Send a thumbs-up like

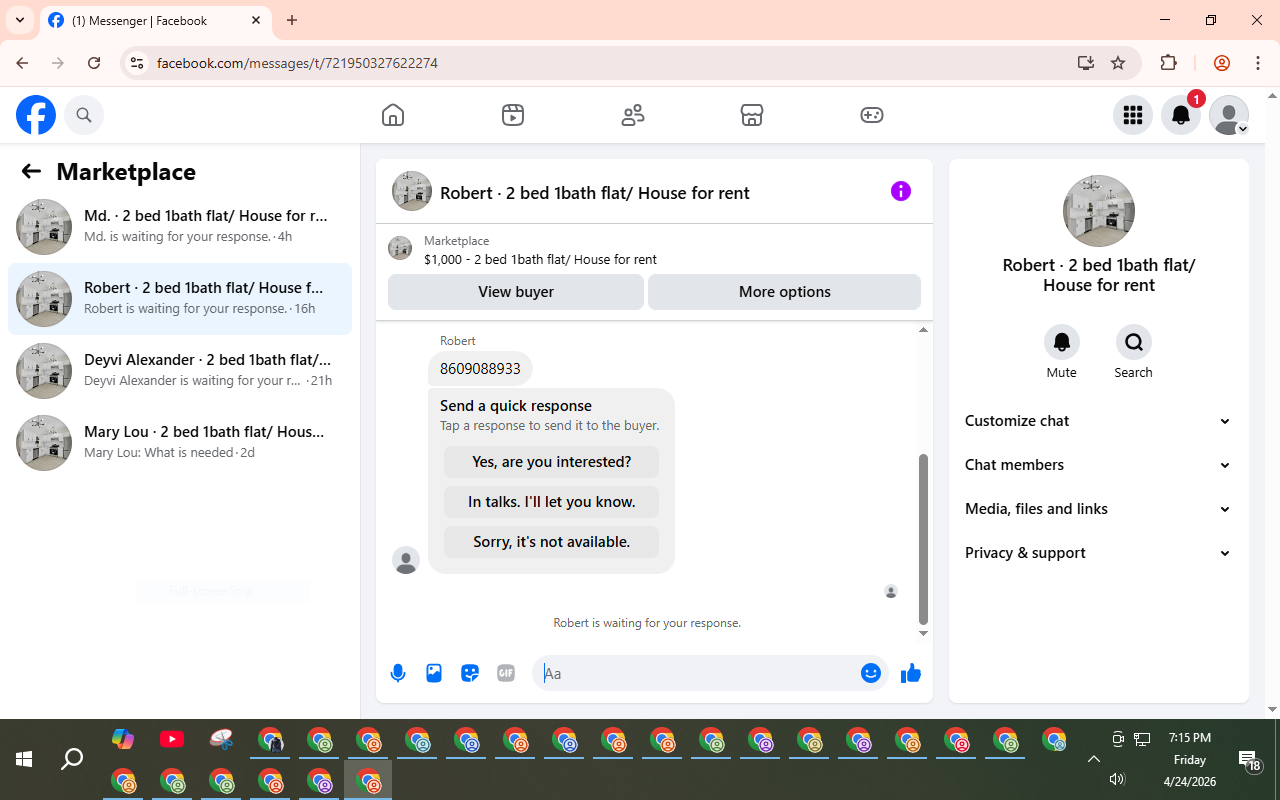911,673
